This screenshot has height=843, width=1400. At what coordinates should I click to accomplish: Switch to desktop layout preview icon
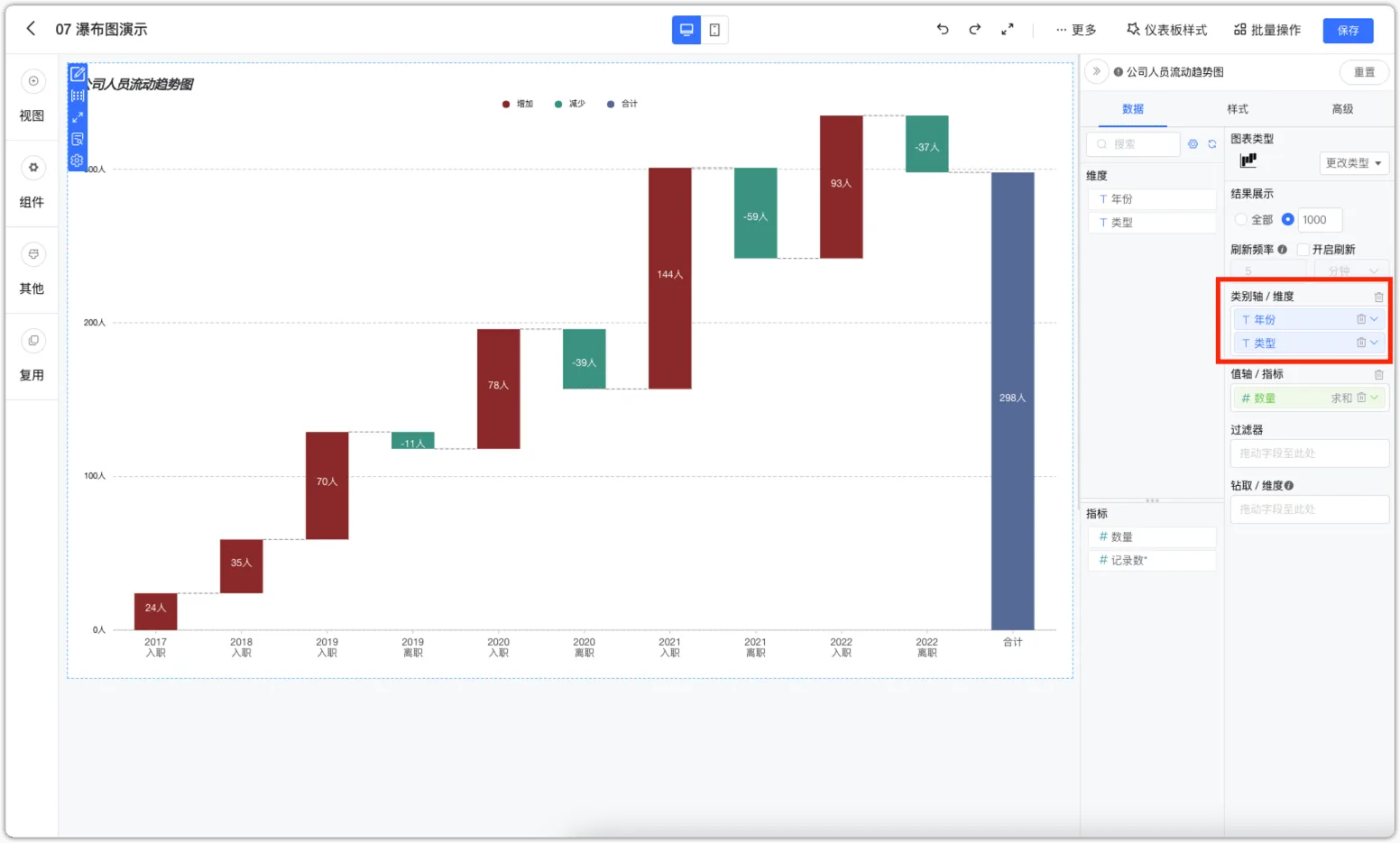(686, 30)
